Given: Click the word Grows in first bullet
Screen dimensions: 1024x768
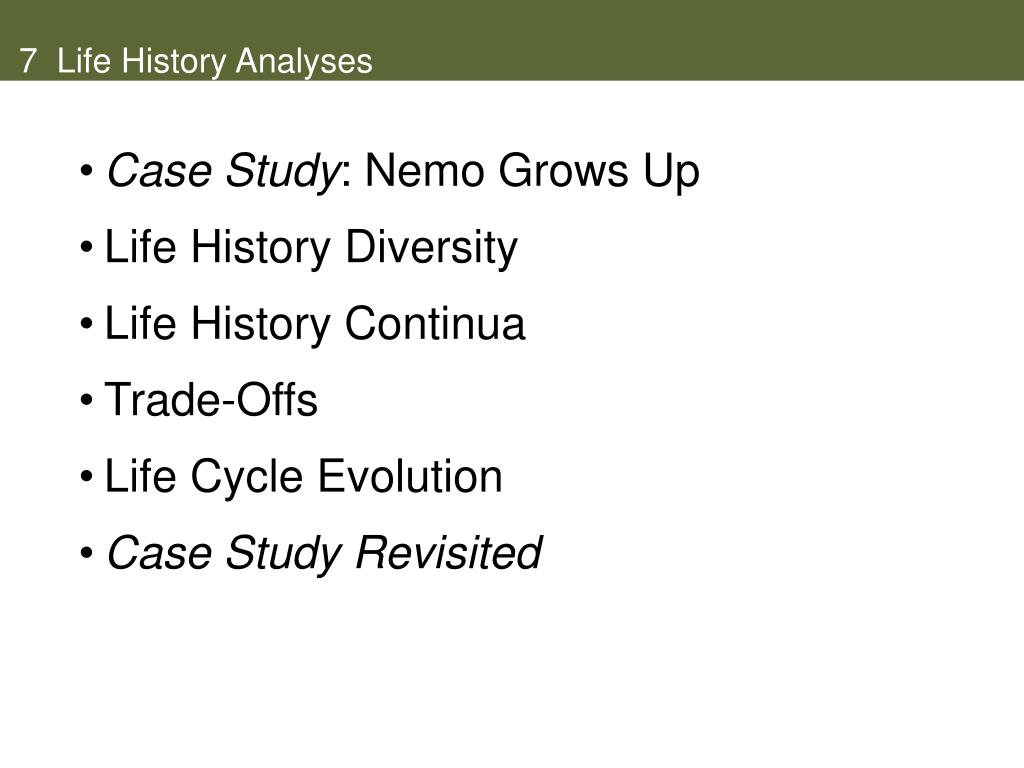Looking at the screenshot, I should point(564,172).
